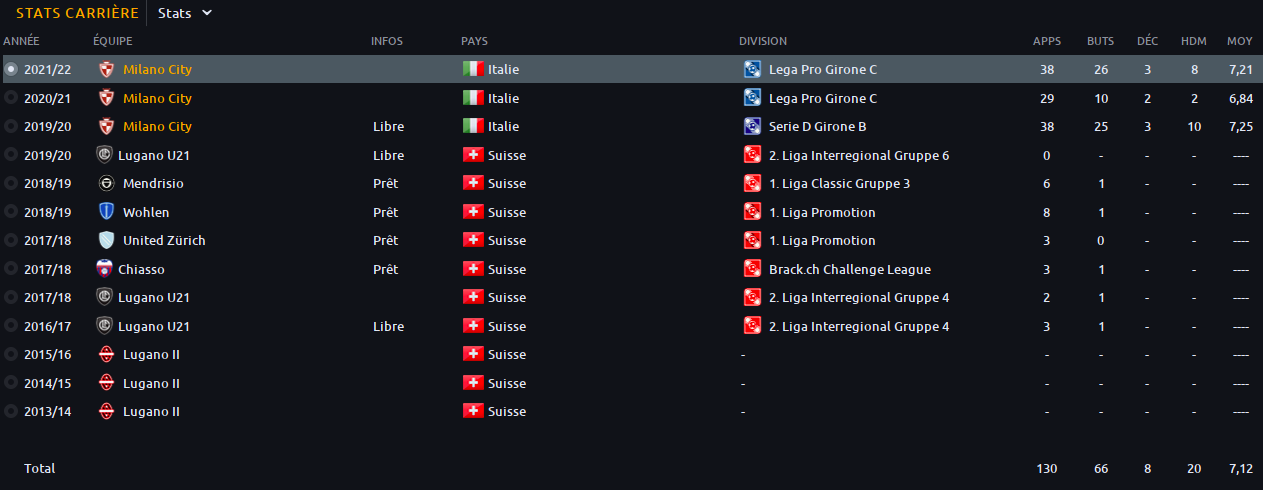The height and width of the screenshot is (490, 1263).
Task: Sort by the APPS column header
Action: click(x=1047, y=41)
